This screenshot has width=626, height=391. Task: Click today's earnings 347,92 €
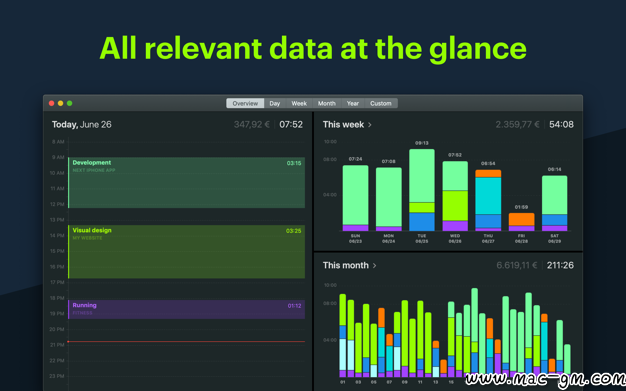252,125
